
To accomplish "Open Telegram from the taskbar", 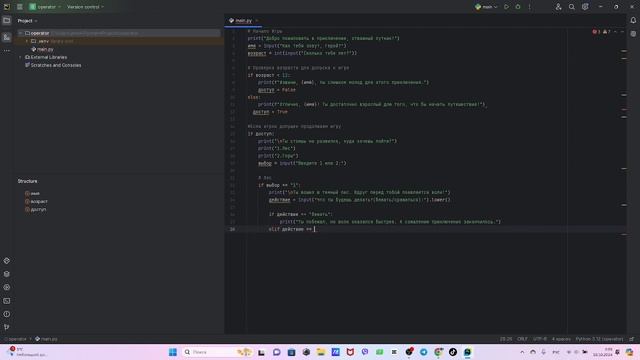I will [424, 352].
